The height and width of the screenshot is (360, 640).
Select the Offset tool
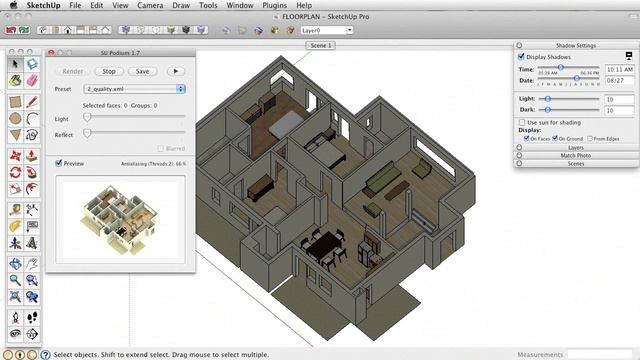point(32,189)
